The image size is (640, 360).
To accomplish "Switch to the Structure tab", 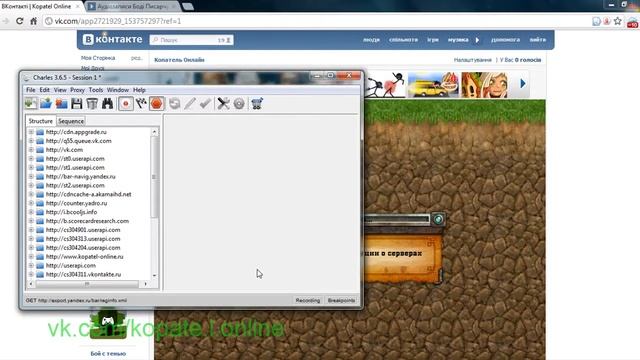I will pos(40,121).
